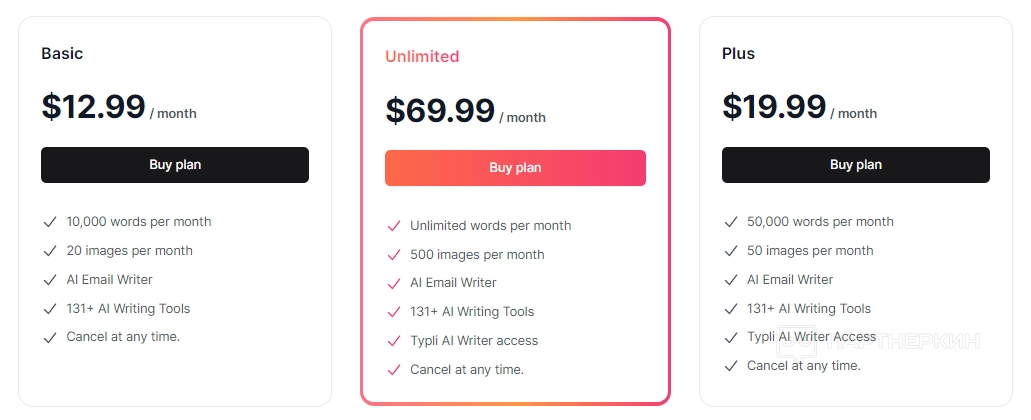
Task: Click the $12.99 price text
Action: pos(93,107)
